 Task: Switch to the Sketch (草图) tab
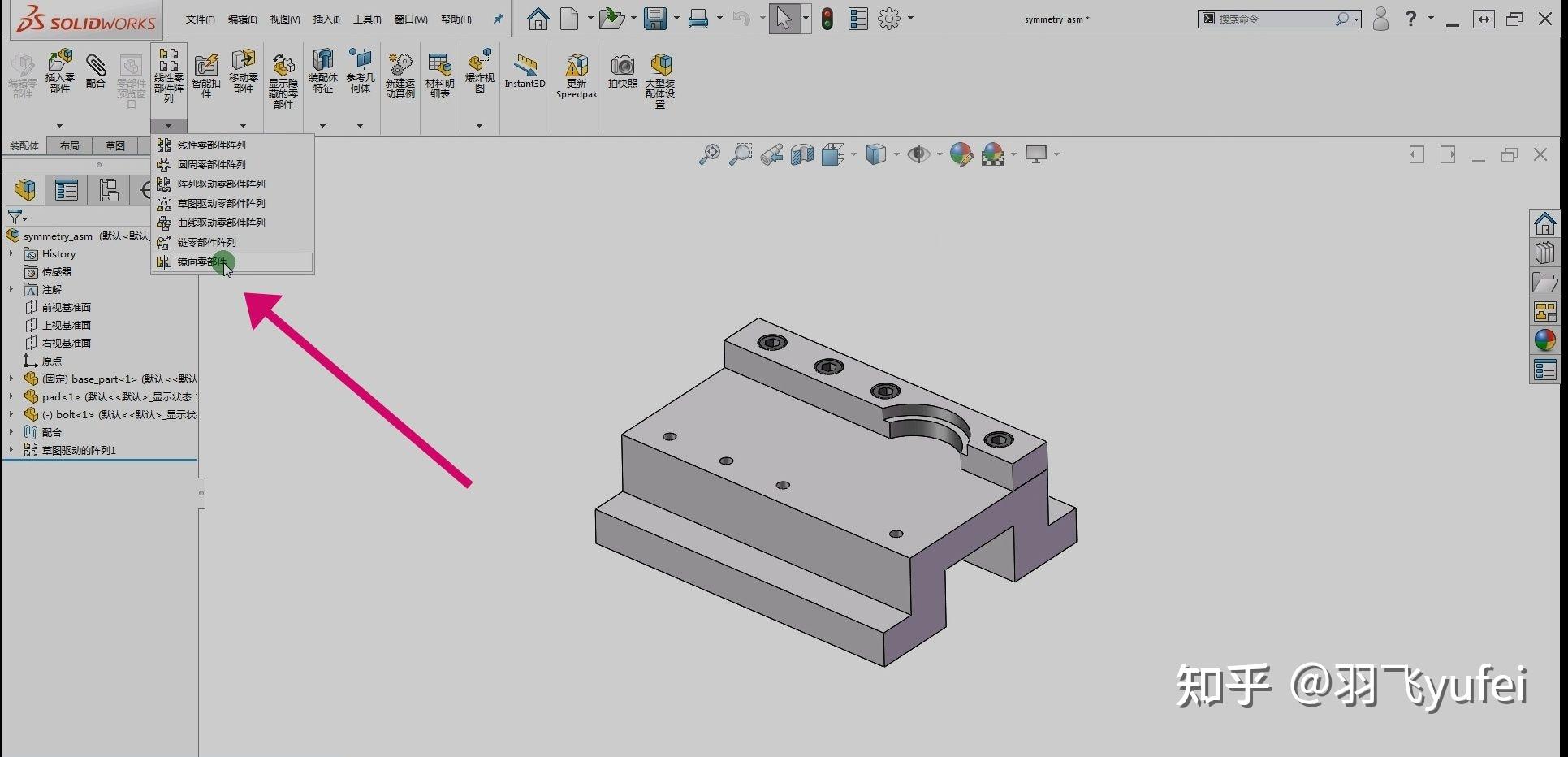click(x=114, y=145)
